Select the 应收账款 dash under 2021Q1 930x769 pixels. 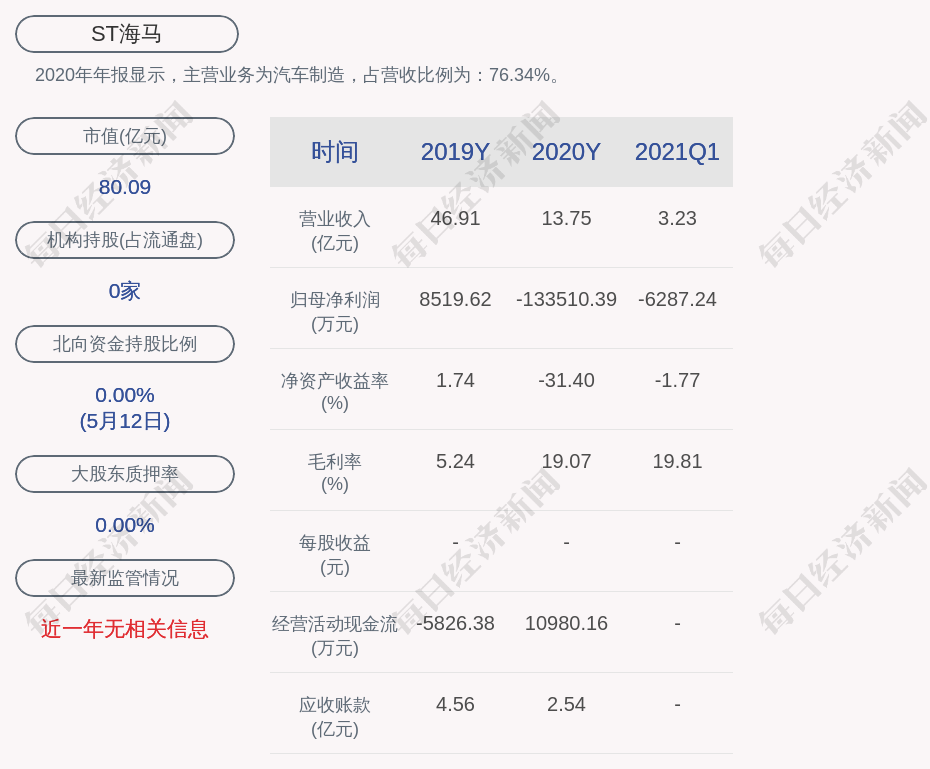pos(677,704)
